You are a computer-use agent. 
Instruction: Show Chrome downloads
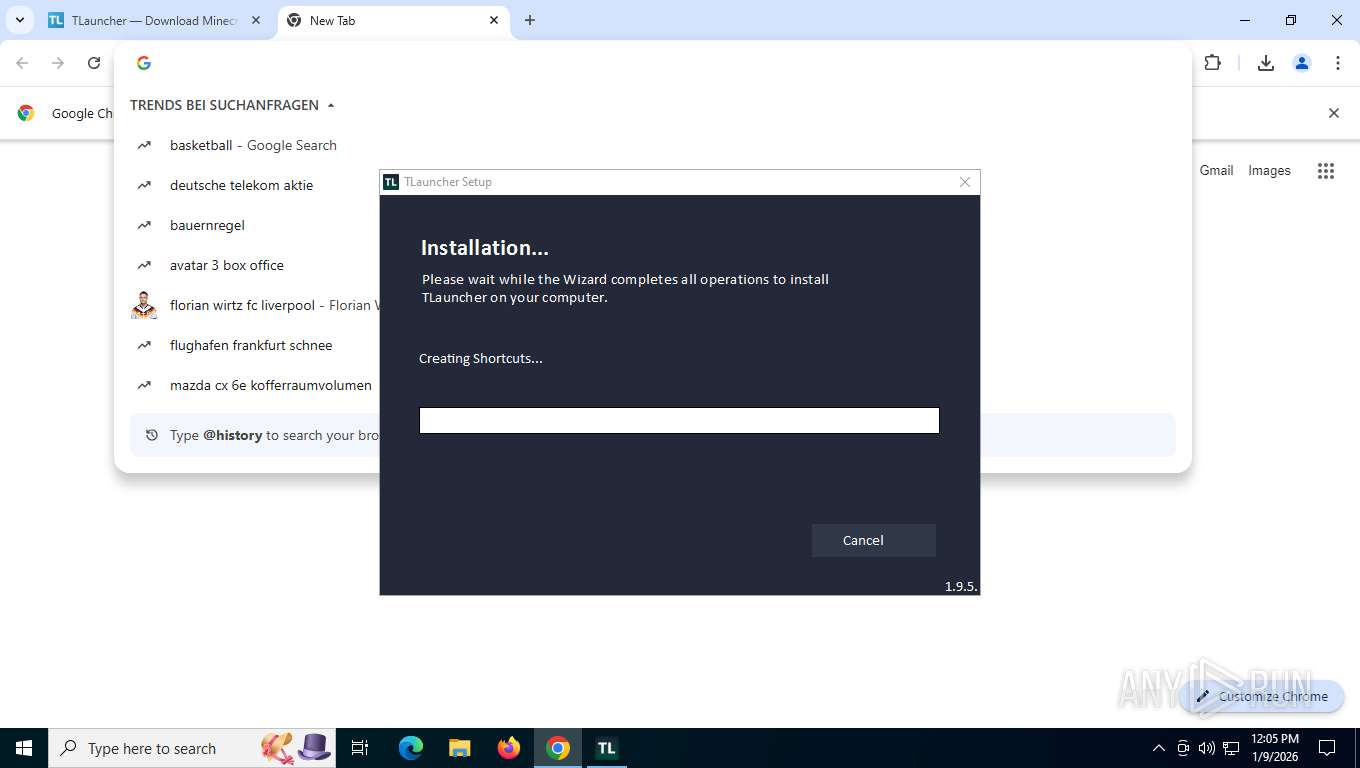pyautogui.click(x=1266, y=63)
